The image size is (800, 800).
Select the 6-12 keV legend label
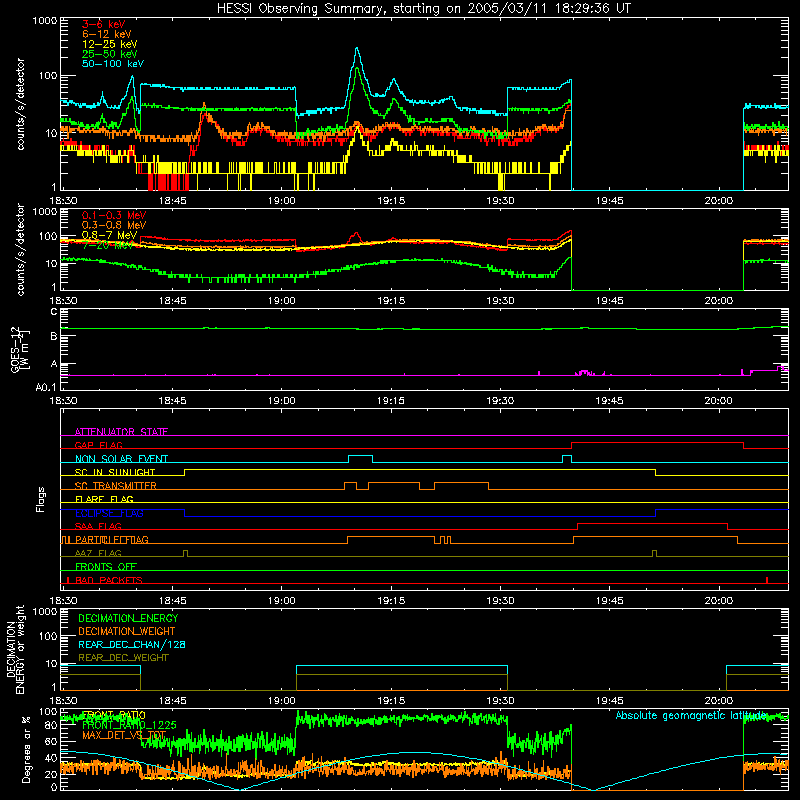tap(107, 34)
